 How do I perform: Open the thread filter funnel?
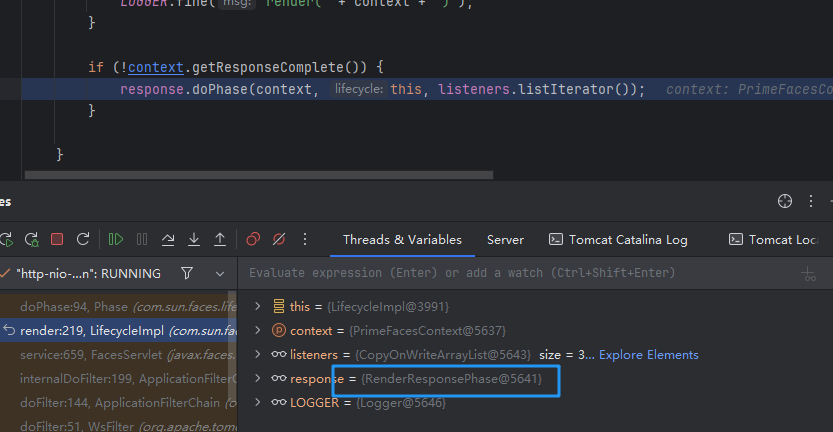coord(187,273)
